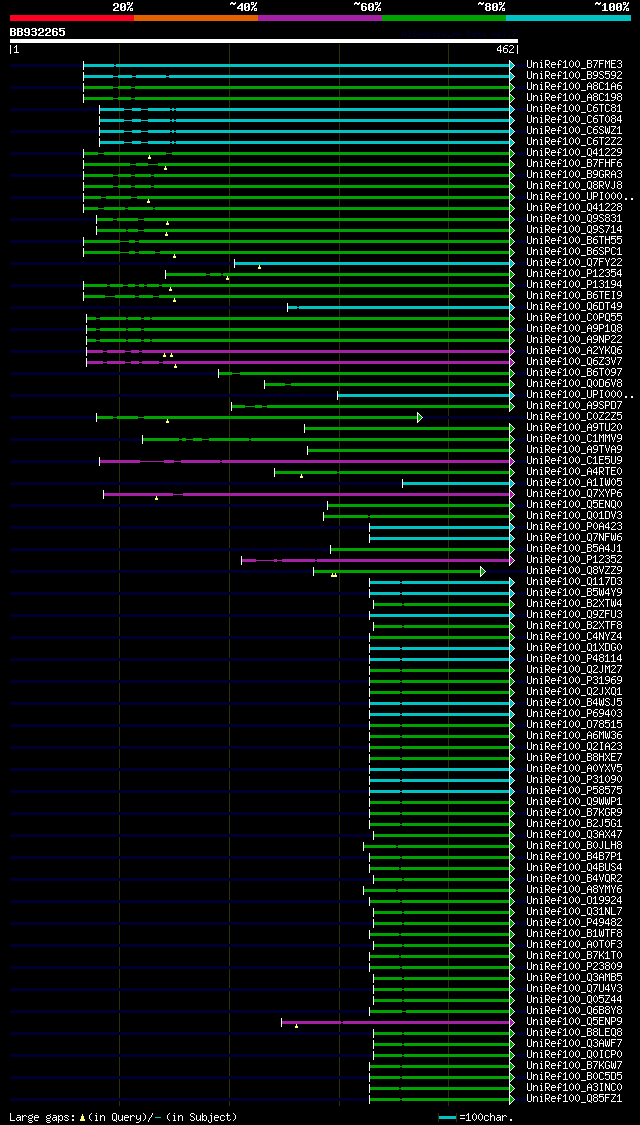Image resolution: width=640 pixels, height=1125 pixels.
Task: Select the UniRef100_Q0ICP0 label
Action: click(574, 1055)
